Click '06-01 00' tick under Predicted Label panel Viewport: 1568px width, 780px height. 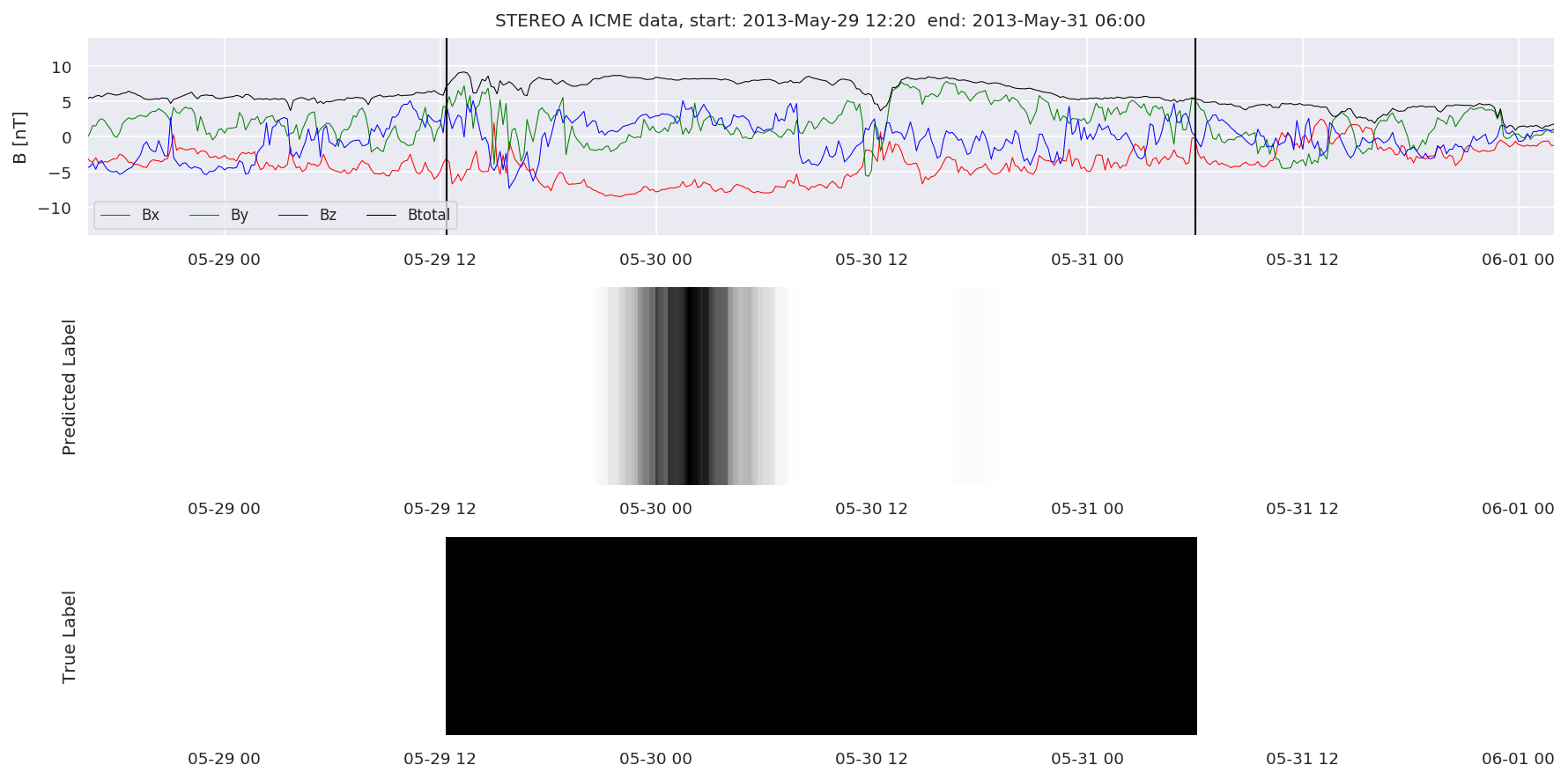[x=1519, y=509]
